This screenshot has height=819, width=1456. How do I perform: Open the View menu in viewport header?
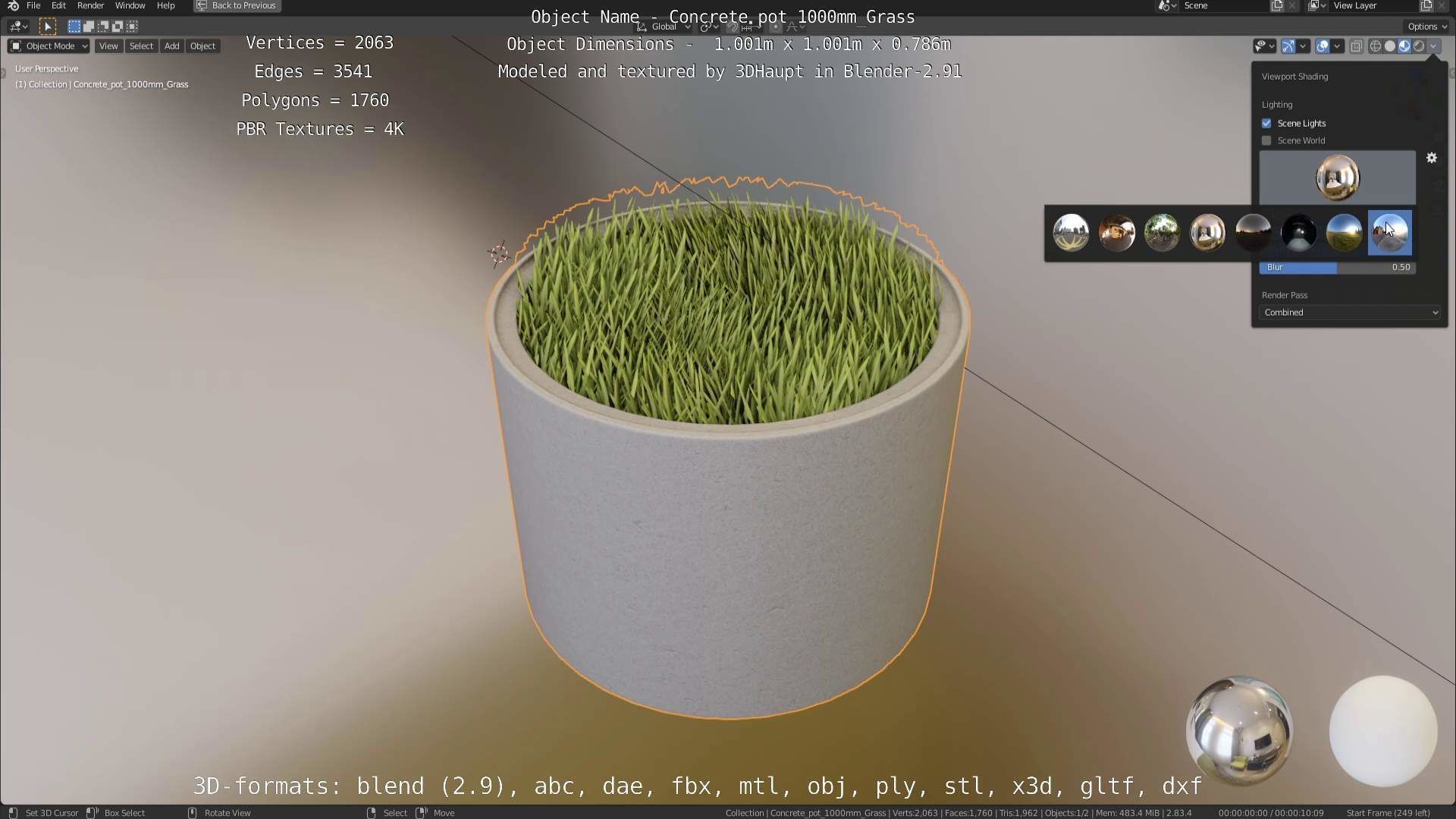(108, 46)
